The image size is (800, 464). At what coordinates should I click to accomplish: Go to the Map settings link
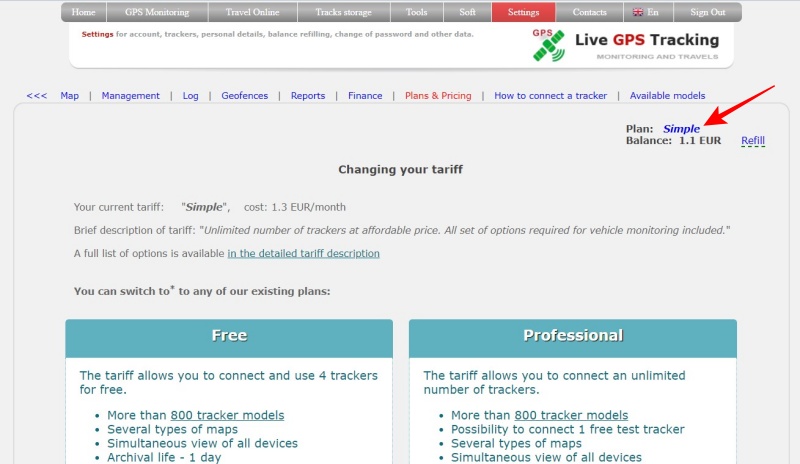click(x=69, y=96)
